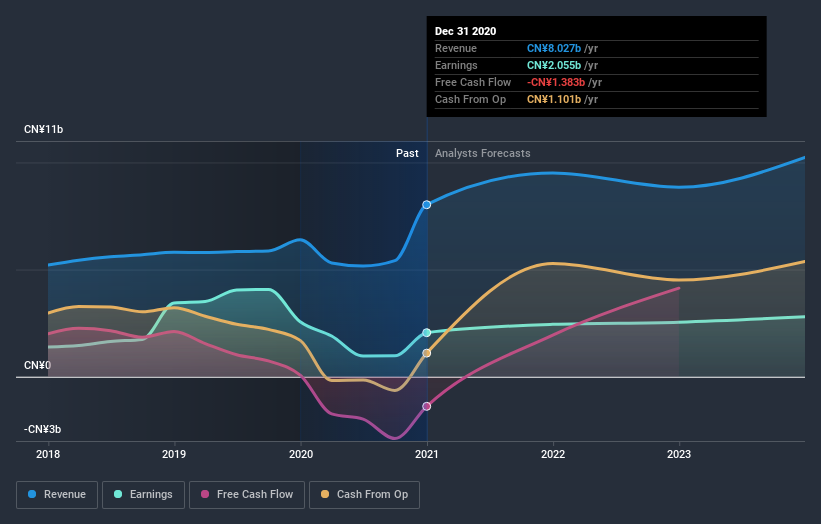The image size is (821, 524).
Task: Toggle the Earnings legend button
Action: (143, 495)
